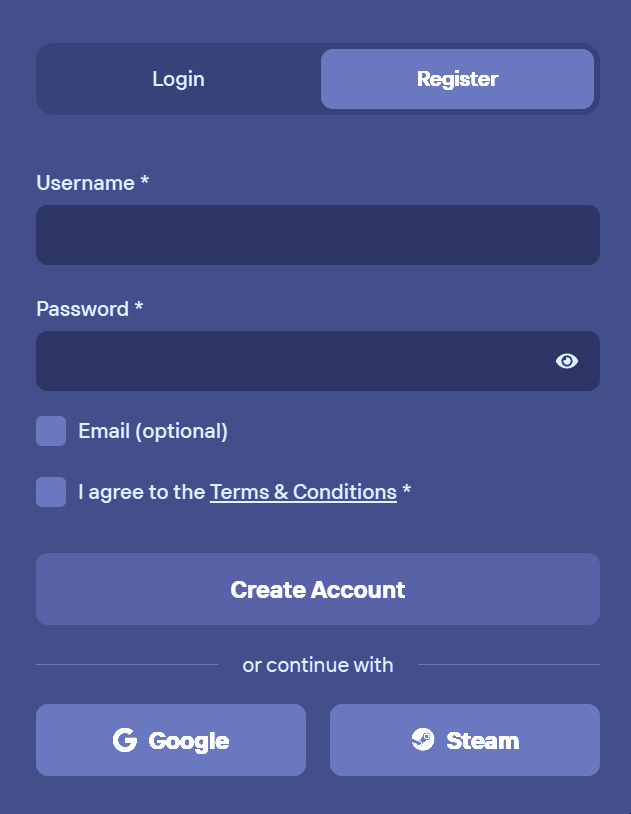Continue with Google
The height and width of the screenshot is (814, 631).
(x=170, y=740)
